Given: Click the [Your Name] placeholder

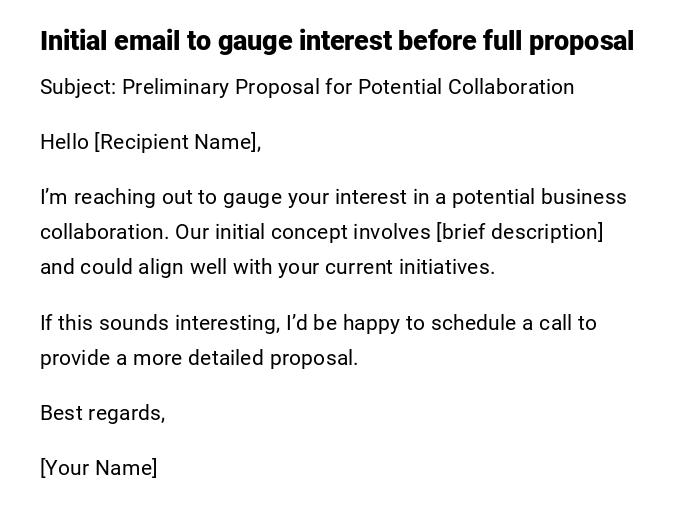Looking at the screenshot, I should coord(99,468).
